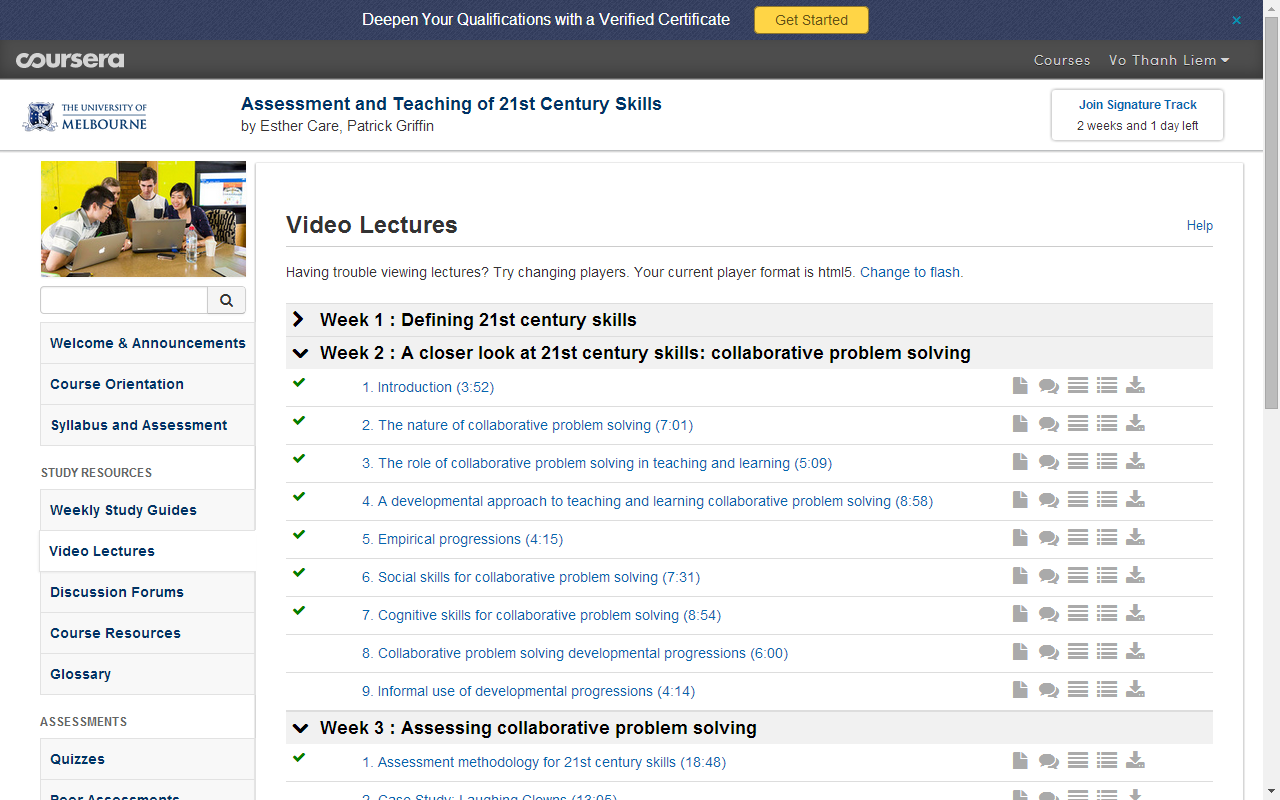The width and height of the screenshot is (1280, 800).
Task: Click plain lines text icon in Introduction row
Action: click(1077, 386)
